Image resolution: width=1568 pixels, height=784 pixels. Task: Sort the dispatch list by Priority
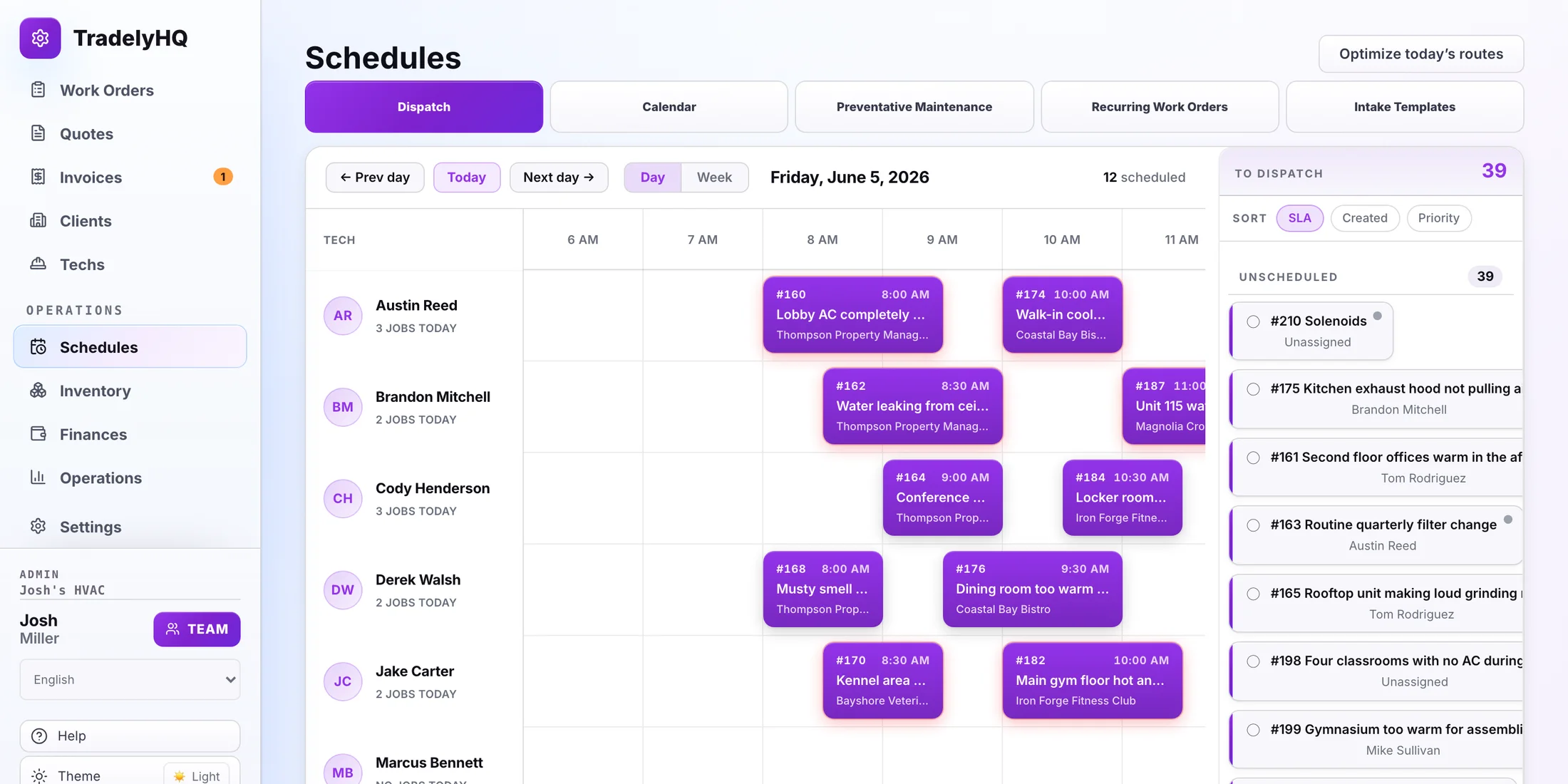(x=1438, y=217)
